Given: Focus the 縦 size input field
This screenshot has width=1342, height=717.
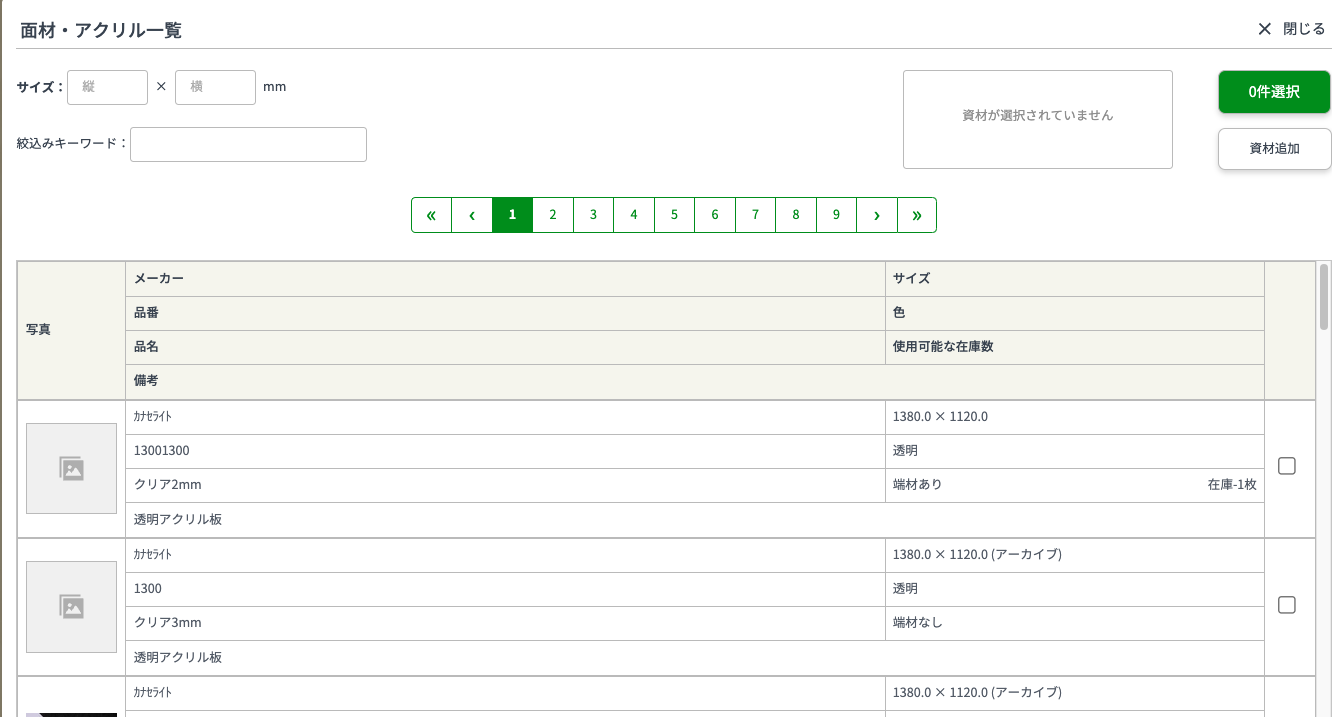Looking at the screenshot, I should 107,87.
